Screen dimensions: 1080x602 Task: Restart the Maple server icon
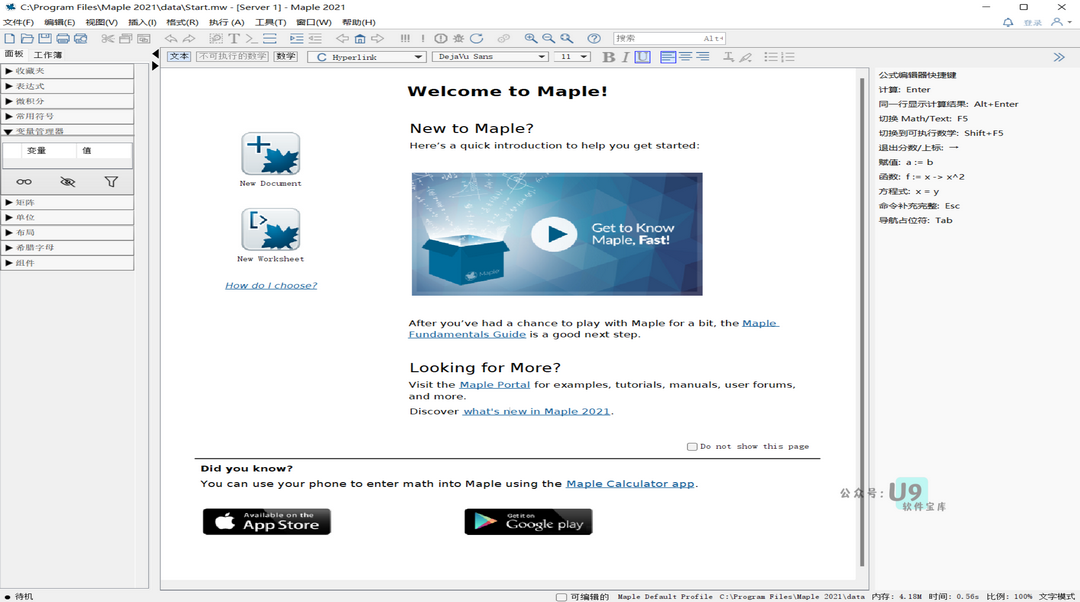click(477, 39)
